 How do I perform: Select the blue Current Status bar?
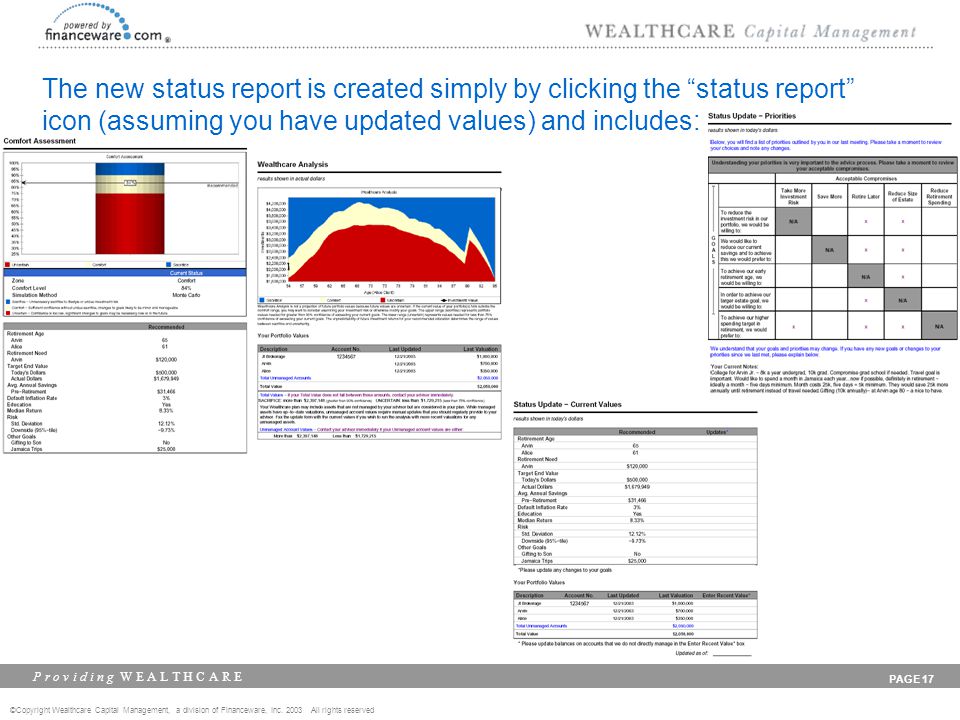[125, 272]
